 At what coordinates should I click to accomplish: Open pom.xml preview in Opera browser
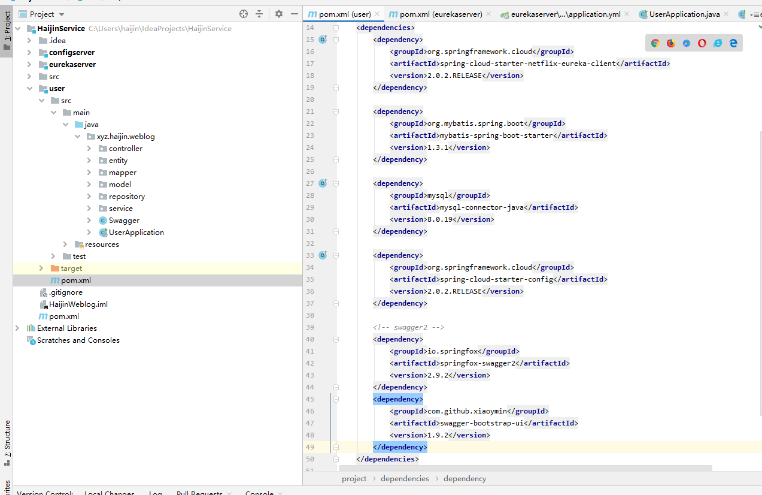point(702,43)
